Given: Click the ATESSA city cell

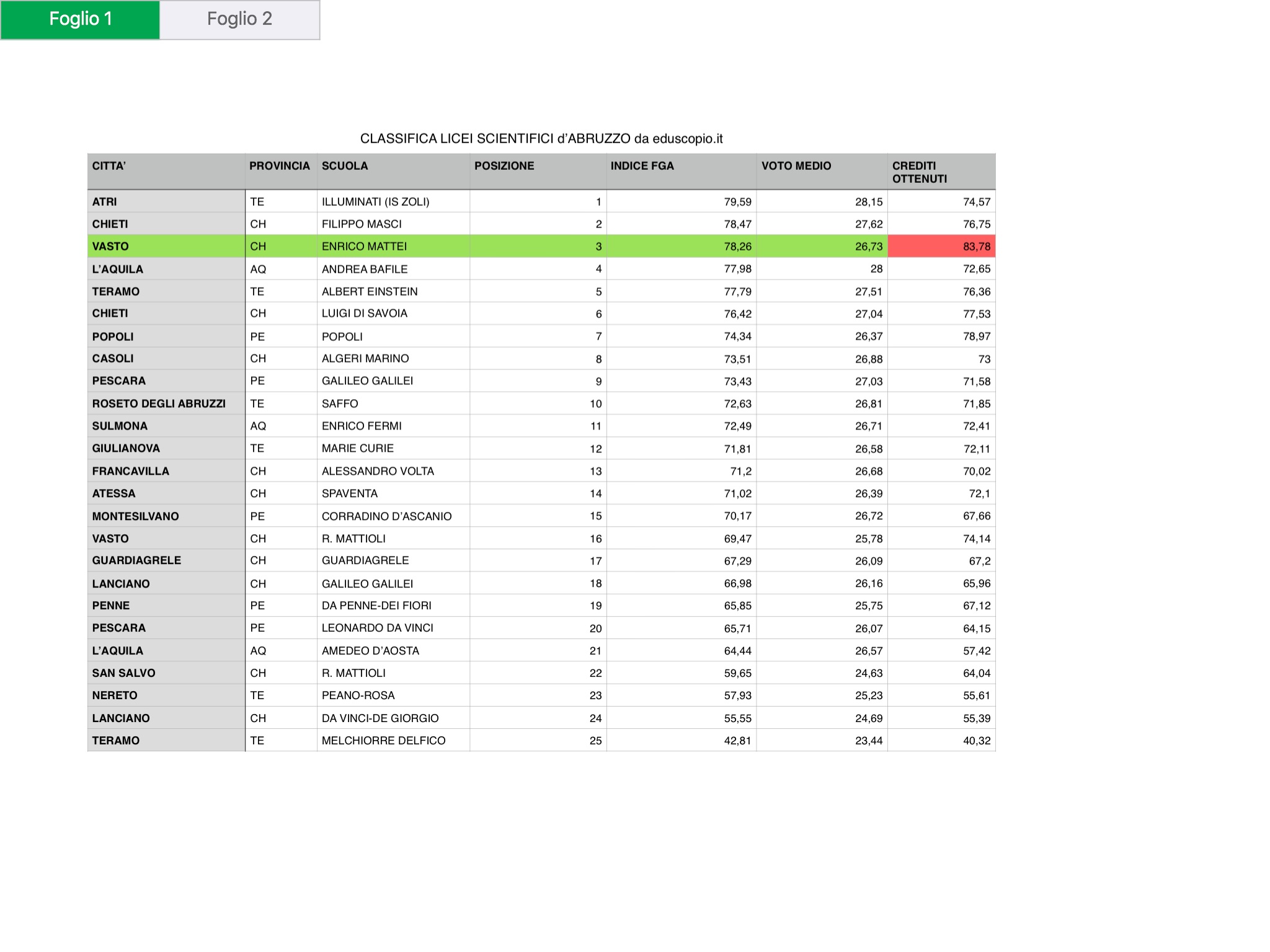Looking at the screenshot, I should (x=166, y=493).
